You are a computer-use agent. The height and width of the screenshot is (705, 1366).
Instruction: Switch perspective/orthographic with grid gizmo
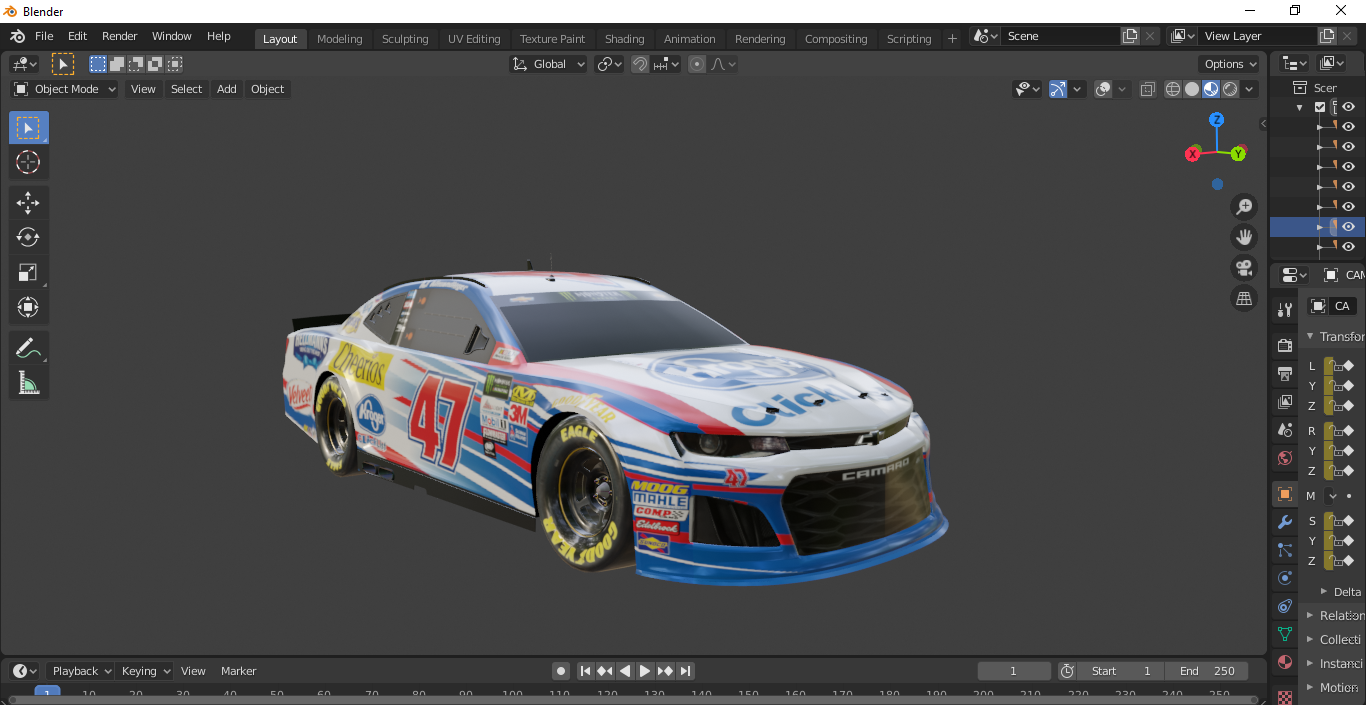click(1244, 298)
